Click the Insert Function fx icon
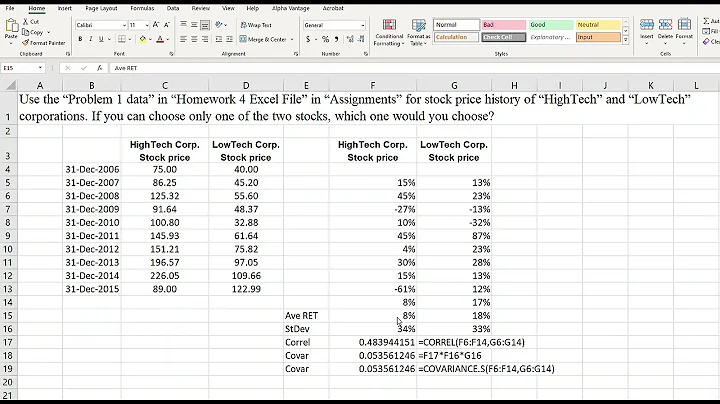The image size is (720, 404). pyautogui.click(x=100, y=68)
